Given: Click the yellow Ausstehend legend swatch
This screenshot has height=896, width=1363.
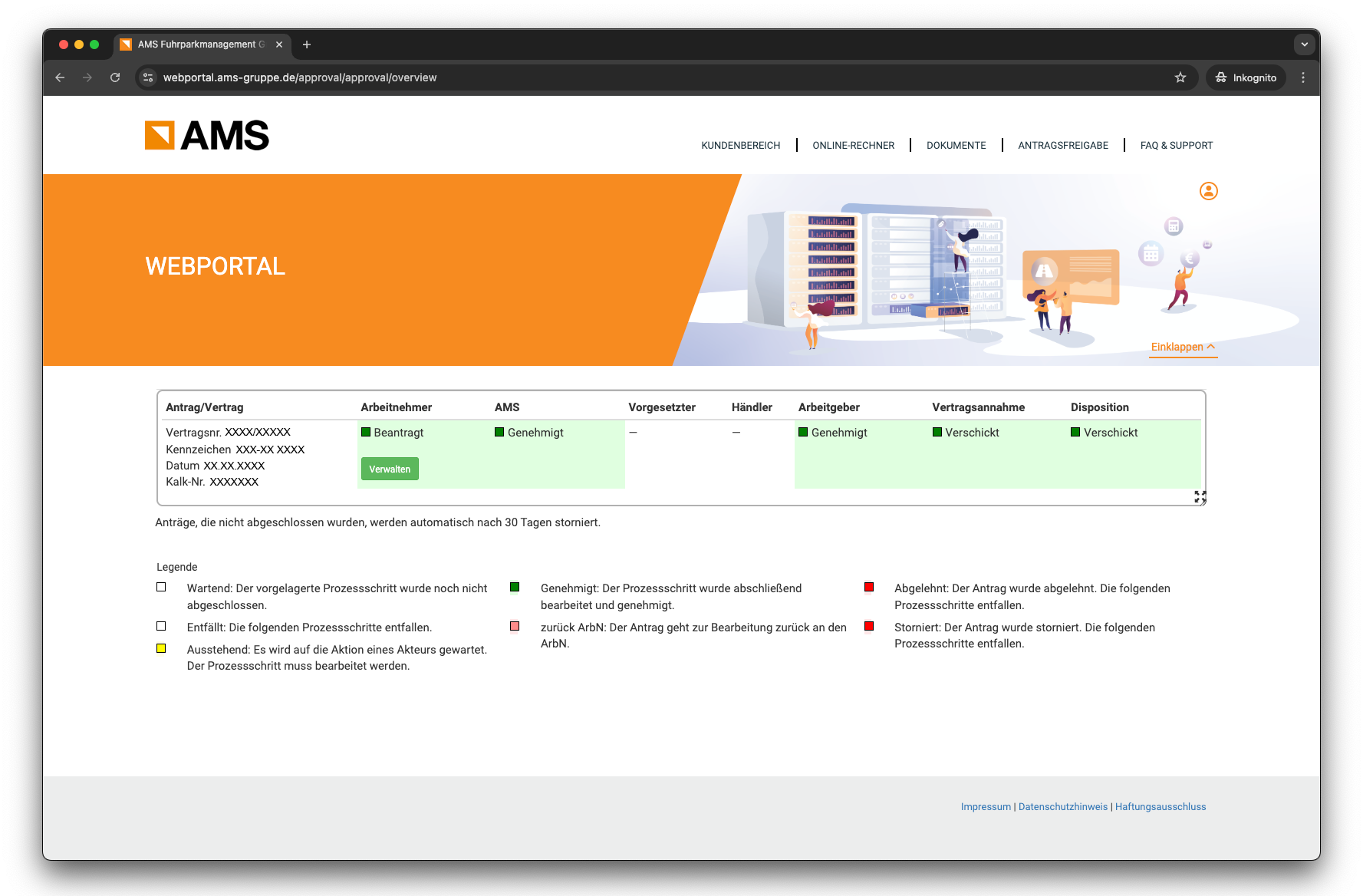Looking at the screenshot, I should [x=161, y=649].
